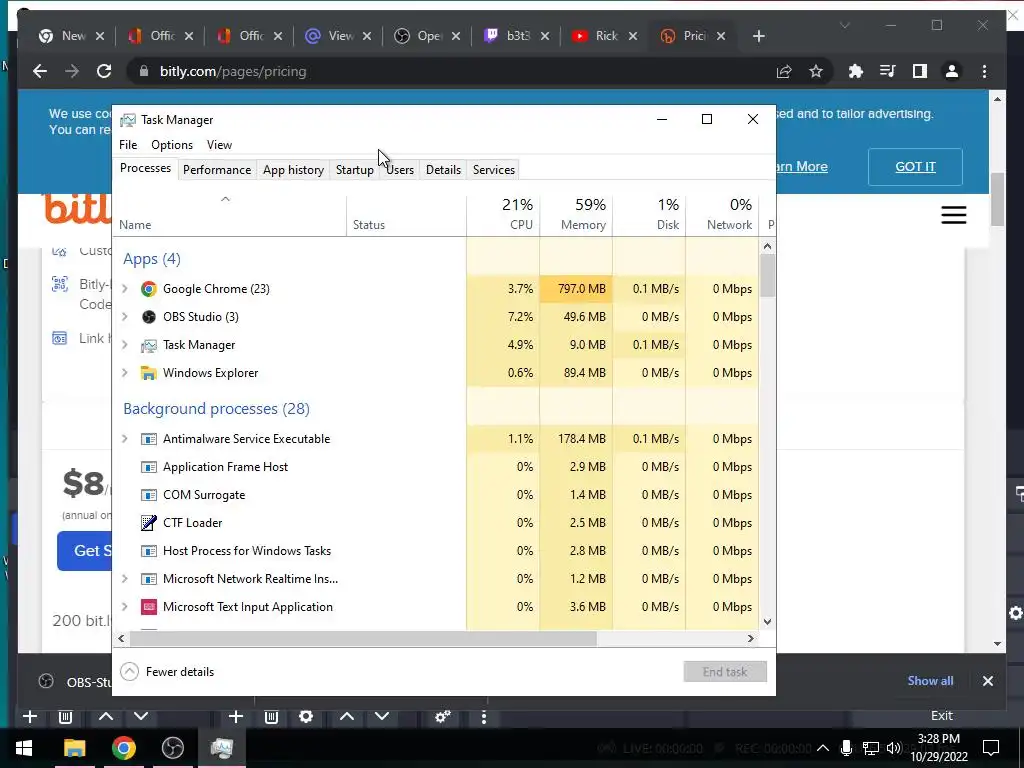The height and width of the screenshot is (768, 1024).
Task: Switch to the Performance tab
Action: click(x=217, y=170)
